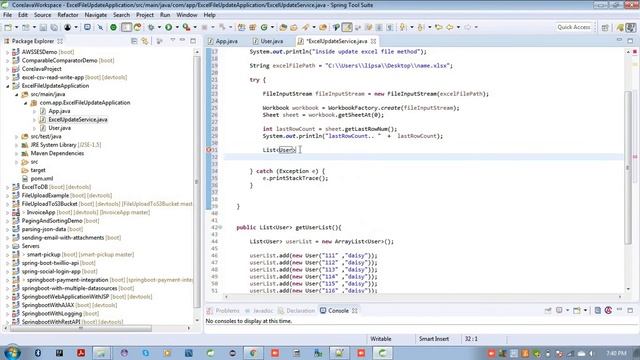Click the Open Console icon in Console view

pos(576,311)
